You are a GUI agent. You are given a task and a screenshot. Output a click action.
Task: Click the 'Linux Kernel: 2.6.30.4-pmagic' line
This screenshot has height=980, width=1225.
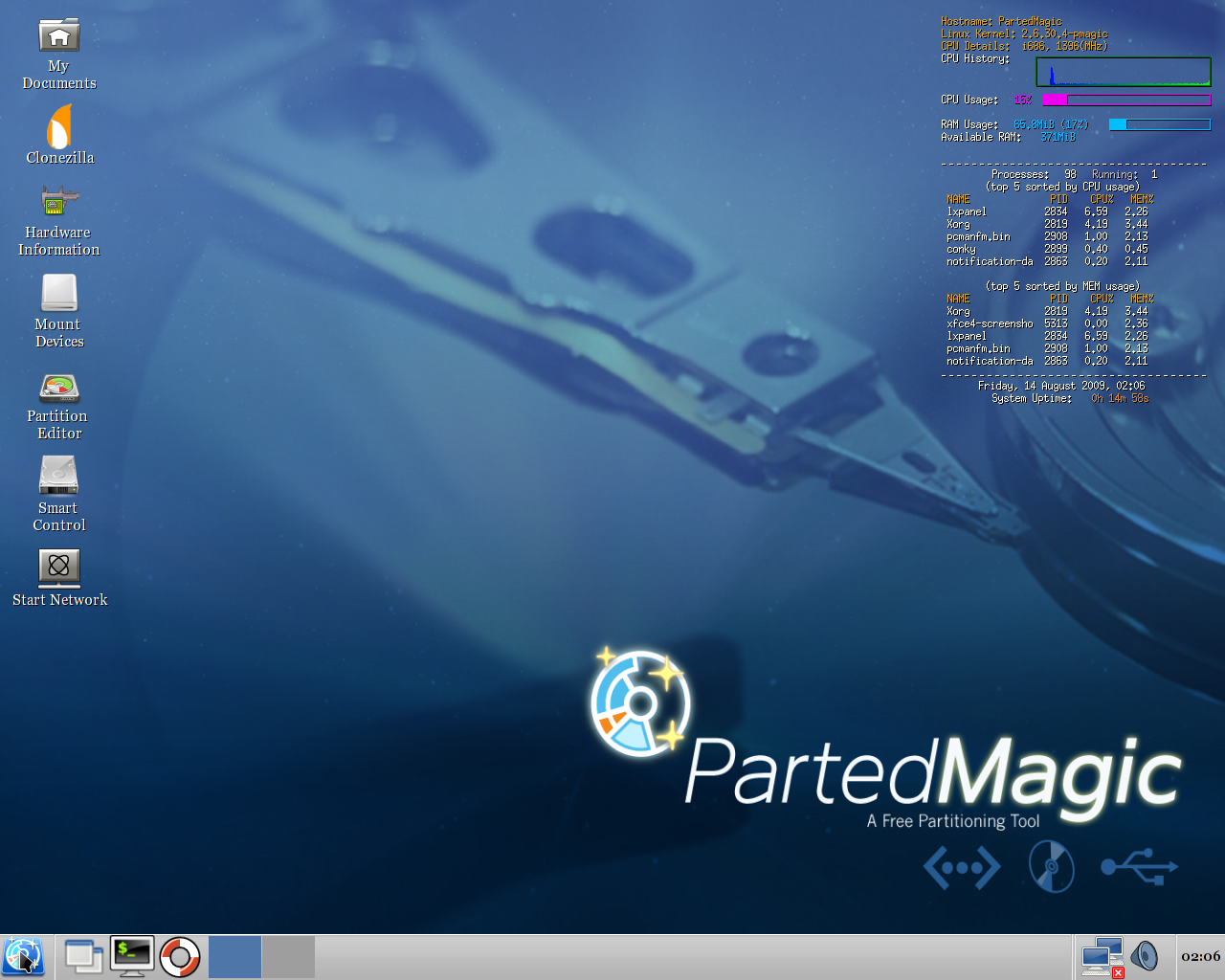click(x=1024, y=33)
